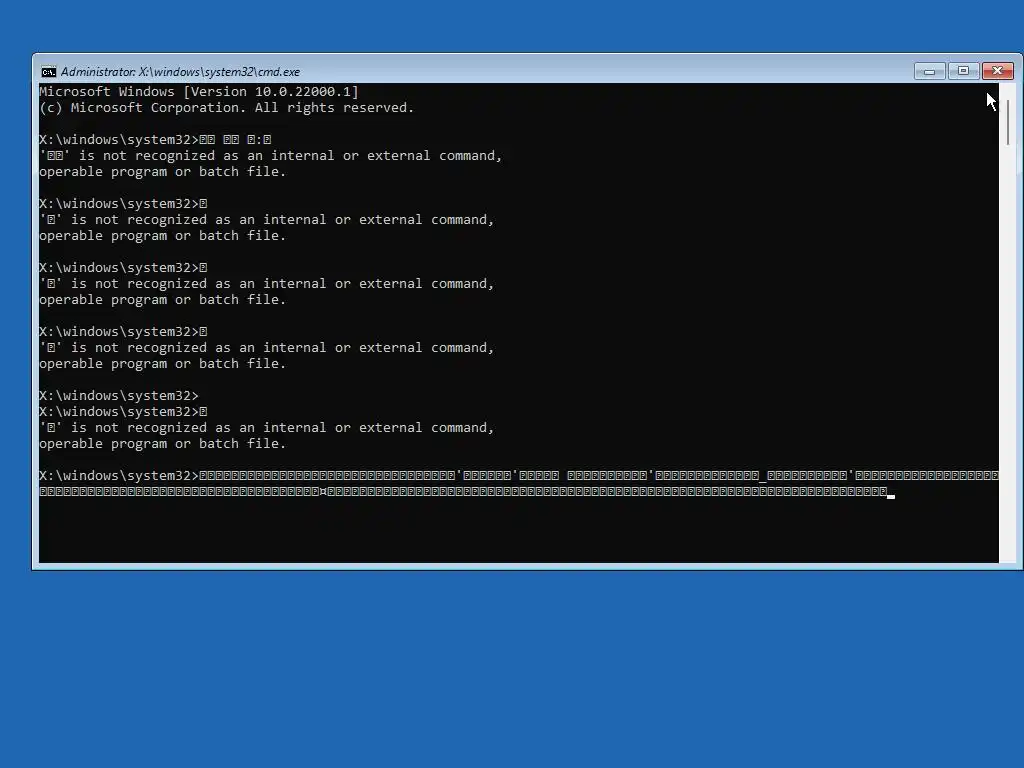This screenshot has height=768, width=1024.
Task: Open the cmd.exe title bar system icon
Action: (48, 72)
